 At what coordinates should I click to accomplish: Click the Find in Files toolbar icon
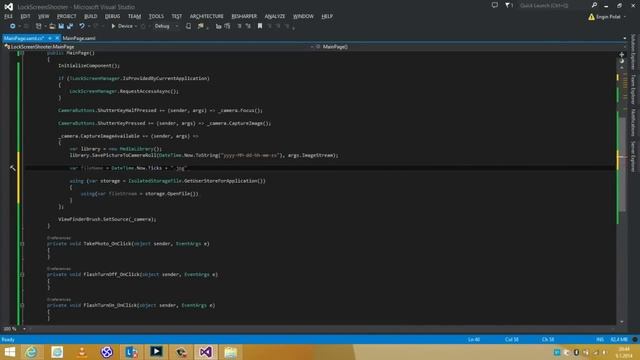pos(200,26)
